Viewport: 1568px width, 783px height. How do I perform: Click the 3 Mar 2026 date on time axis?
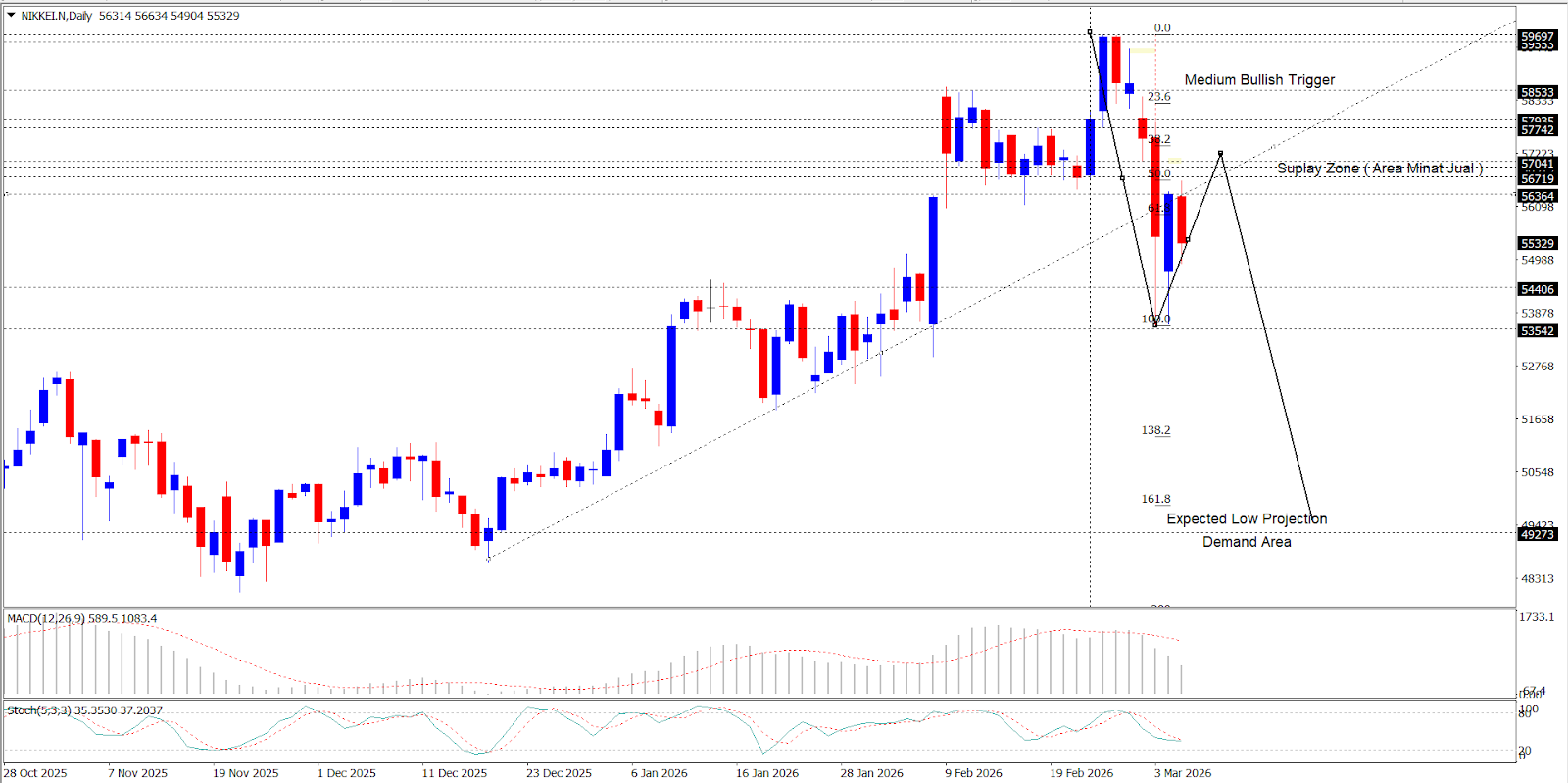pos(1182,773)
